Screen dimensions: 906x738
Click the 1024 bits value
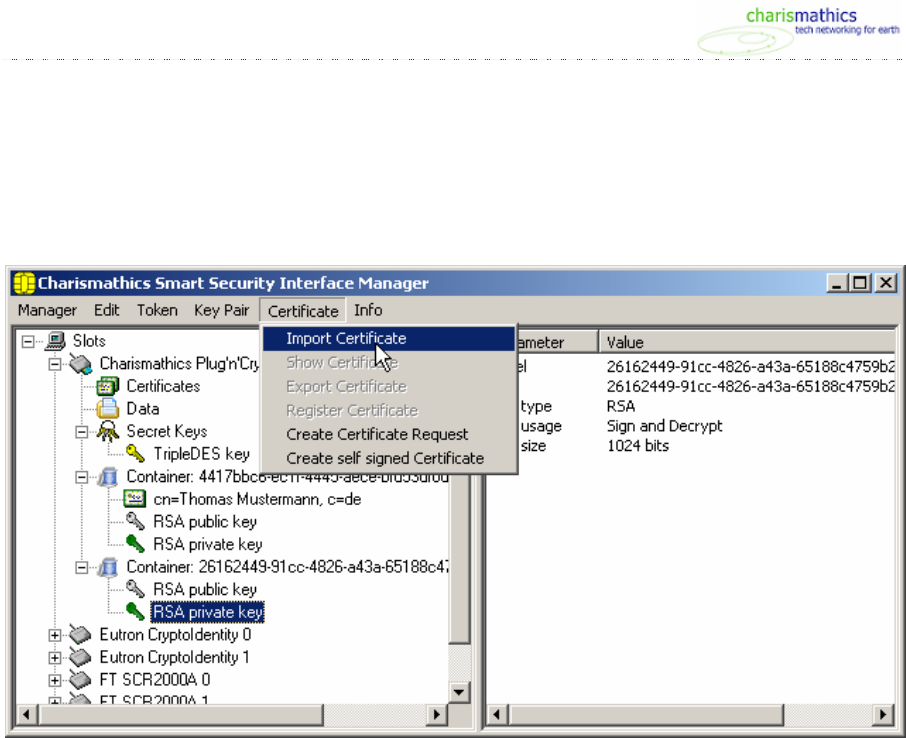[637, 446]
